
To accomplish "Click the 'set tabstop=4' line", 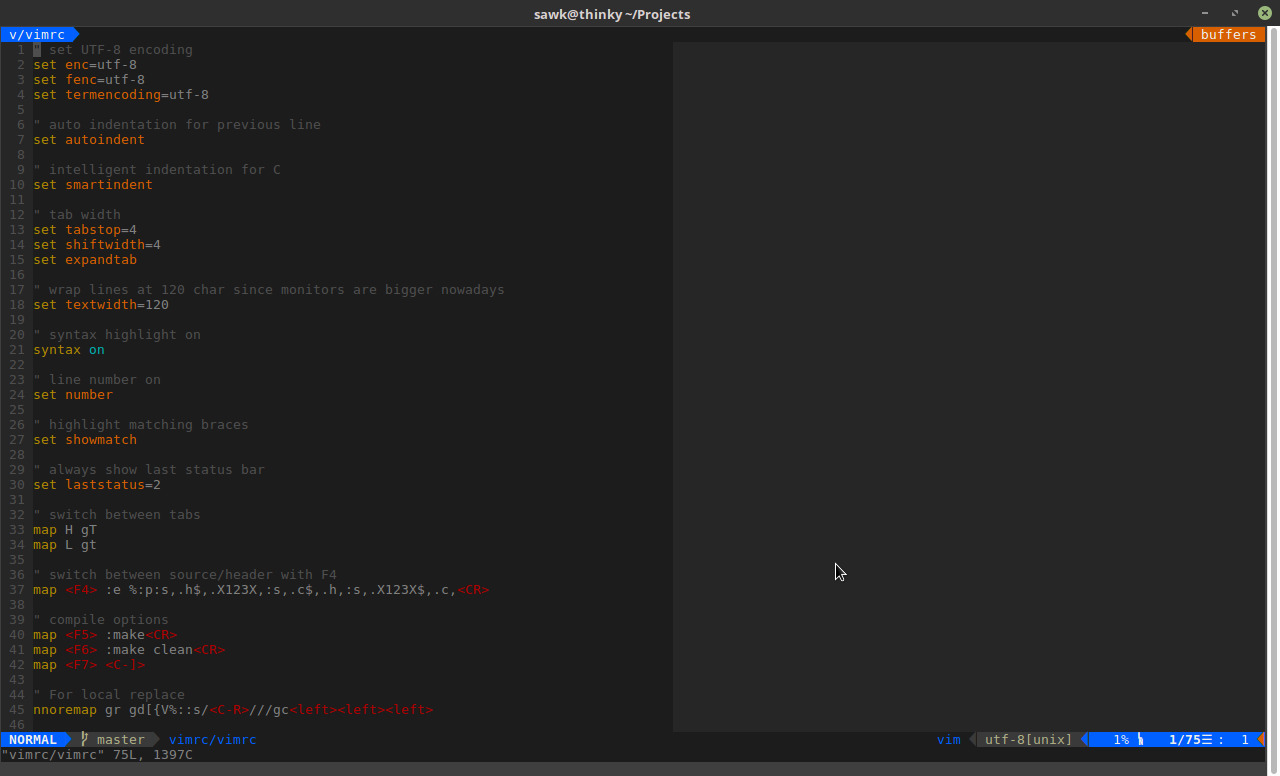I will pos(85,230).
